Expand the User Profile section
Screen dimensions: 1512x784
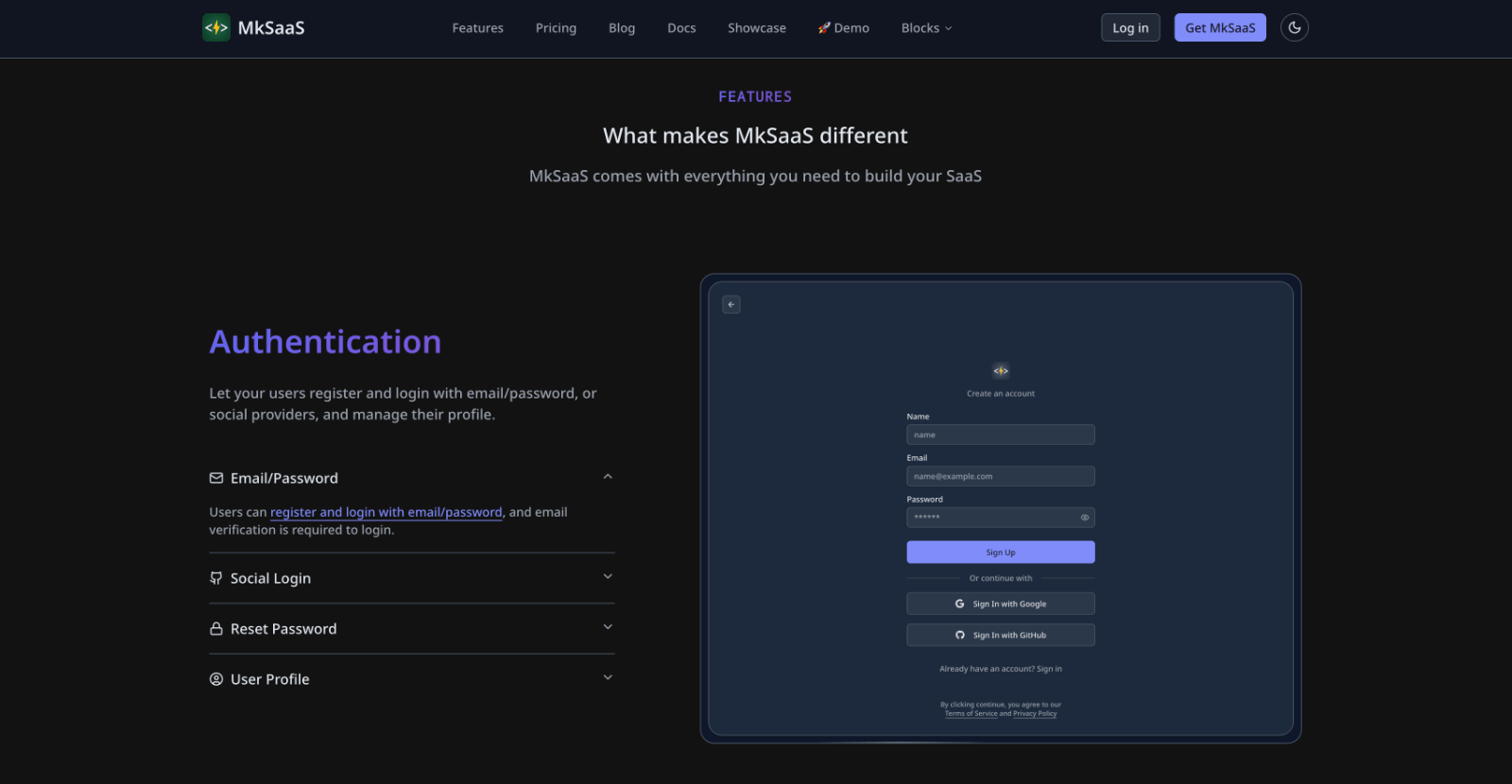tap(411, 679)
